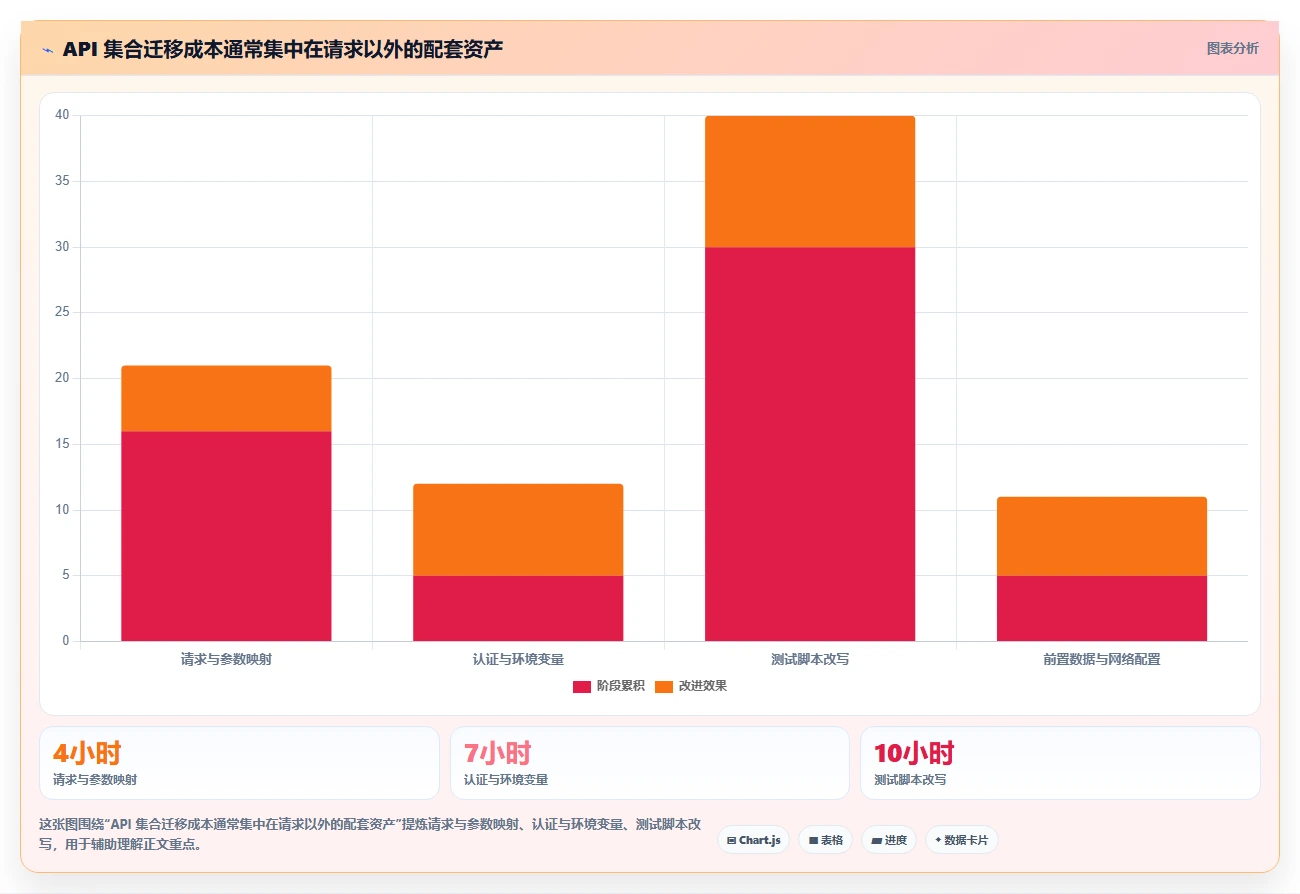Click the x-axis label 前置数据与网络配置

click(1102, 660)
